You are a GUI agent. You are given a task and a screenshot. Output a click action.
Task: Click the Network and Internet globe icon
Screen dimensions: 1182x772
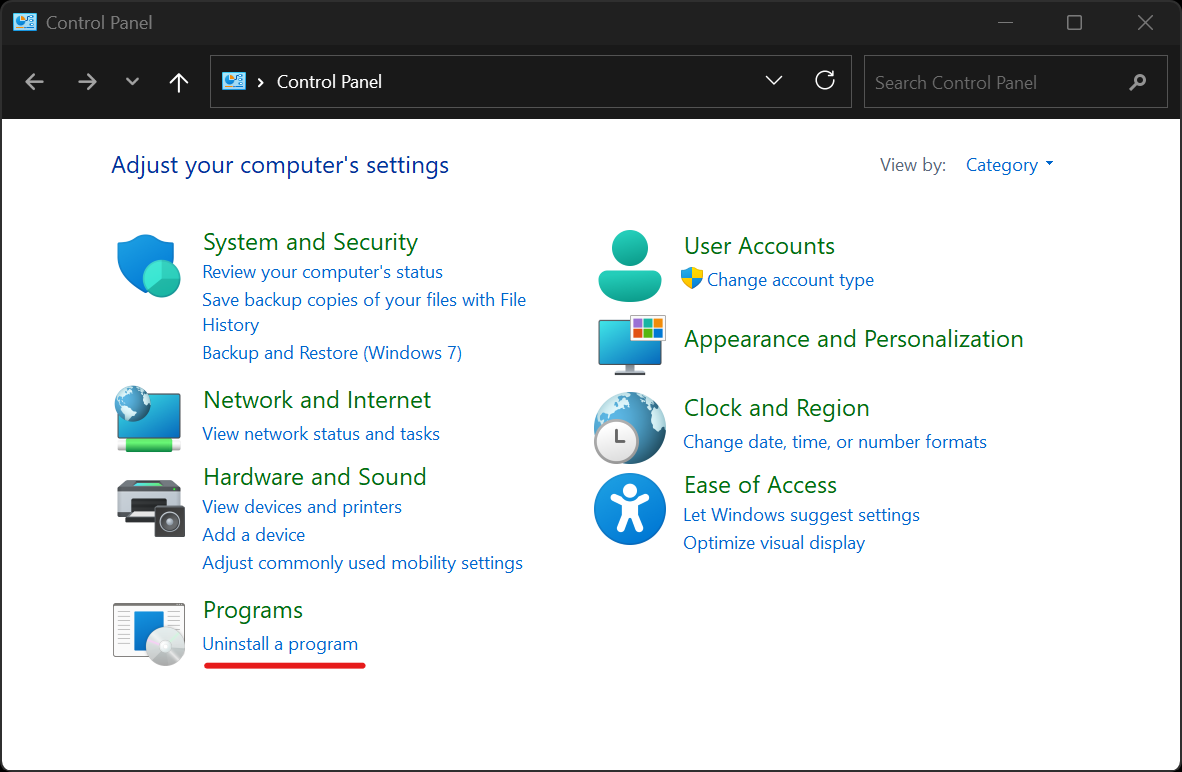[148, 417]
